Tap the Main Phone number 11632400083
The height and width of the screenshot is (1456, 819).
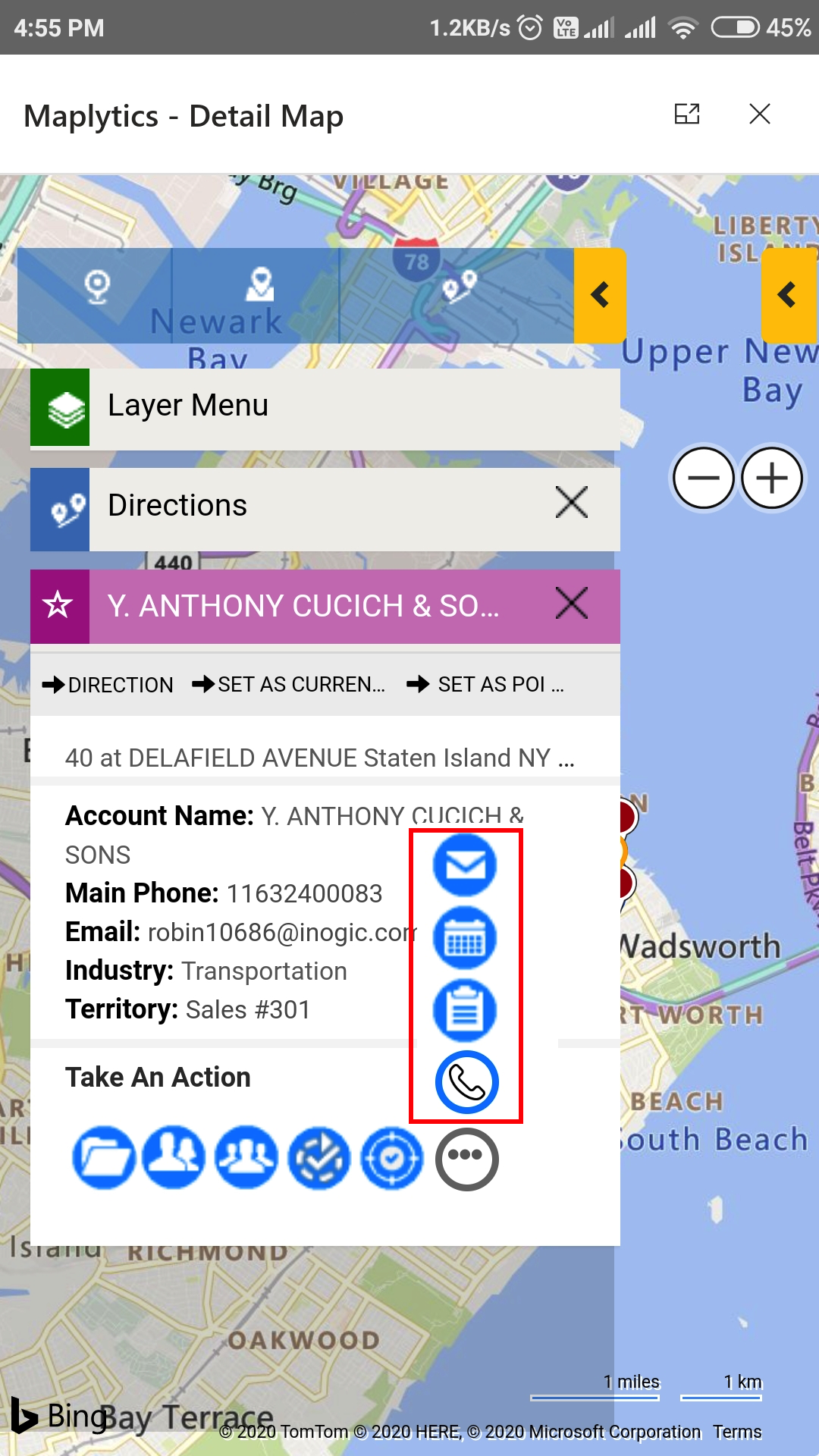coord(304,893)
